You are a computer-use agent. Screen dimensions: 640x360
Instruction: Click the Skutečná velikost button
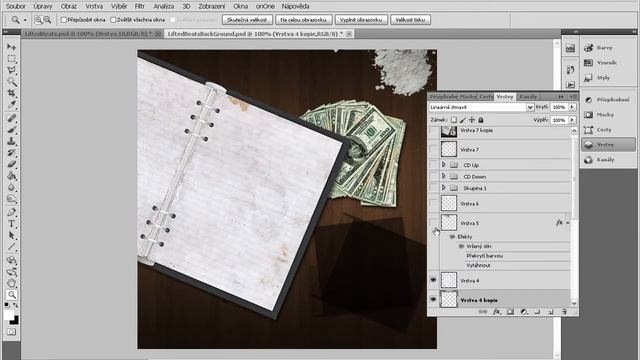247,20
